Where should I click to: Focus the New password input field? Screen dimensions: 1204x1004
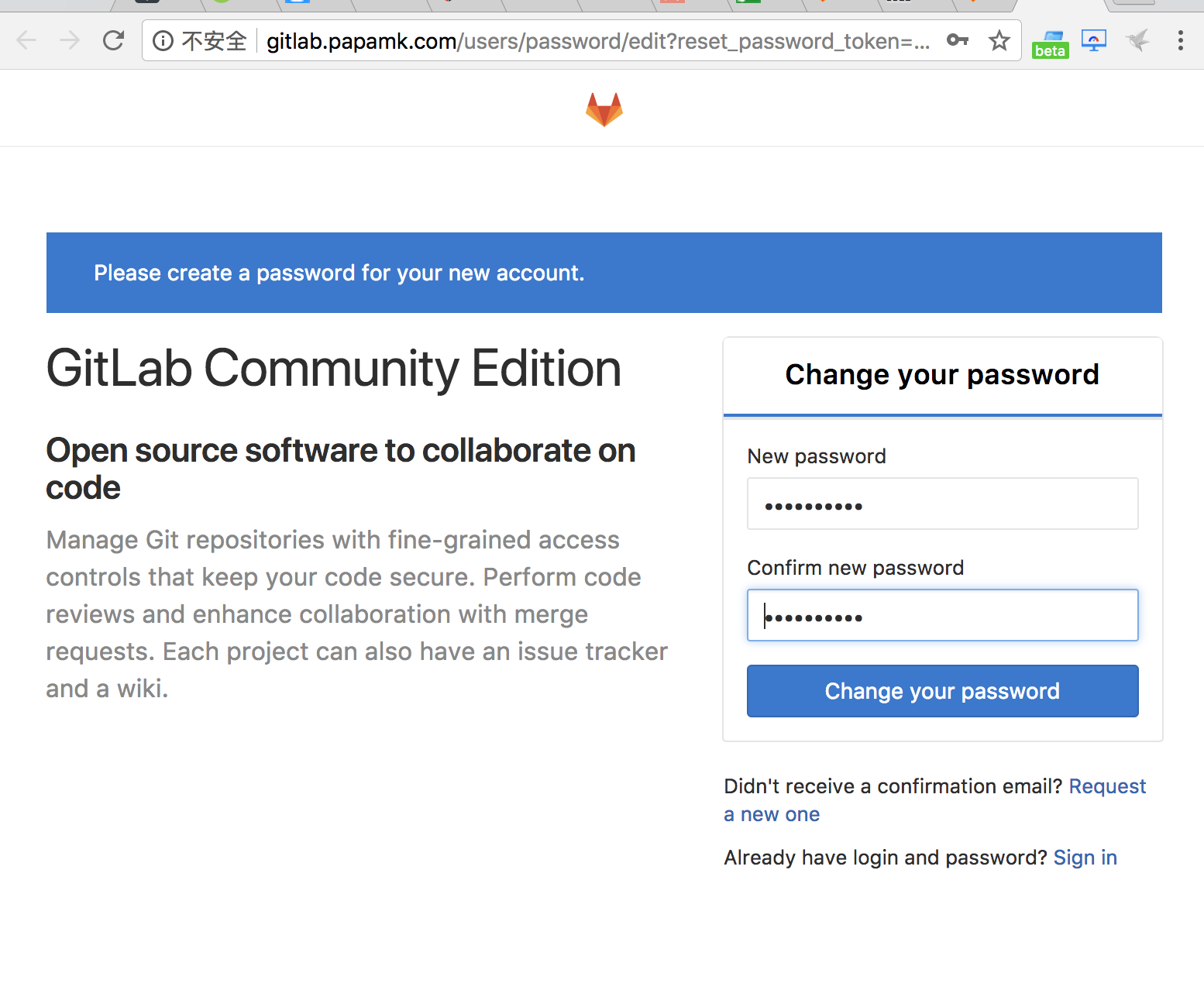(942, 504)
